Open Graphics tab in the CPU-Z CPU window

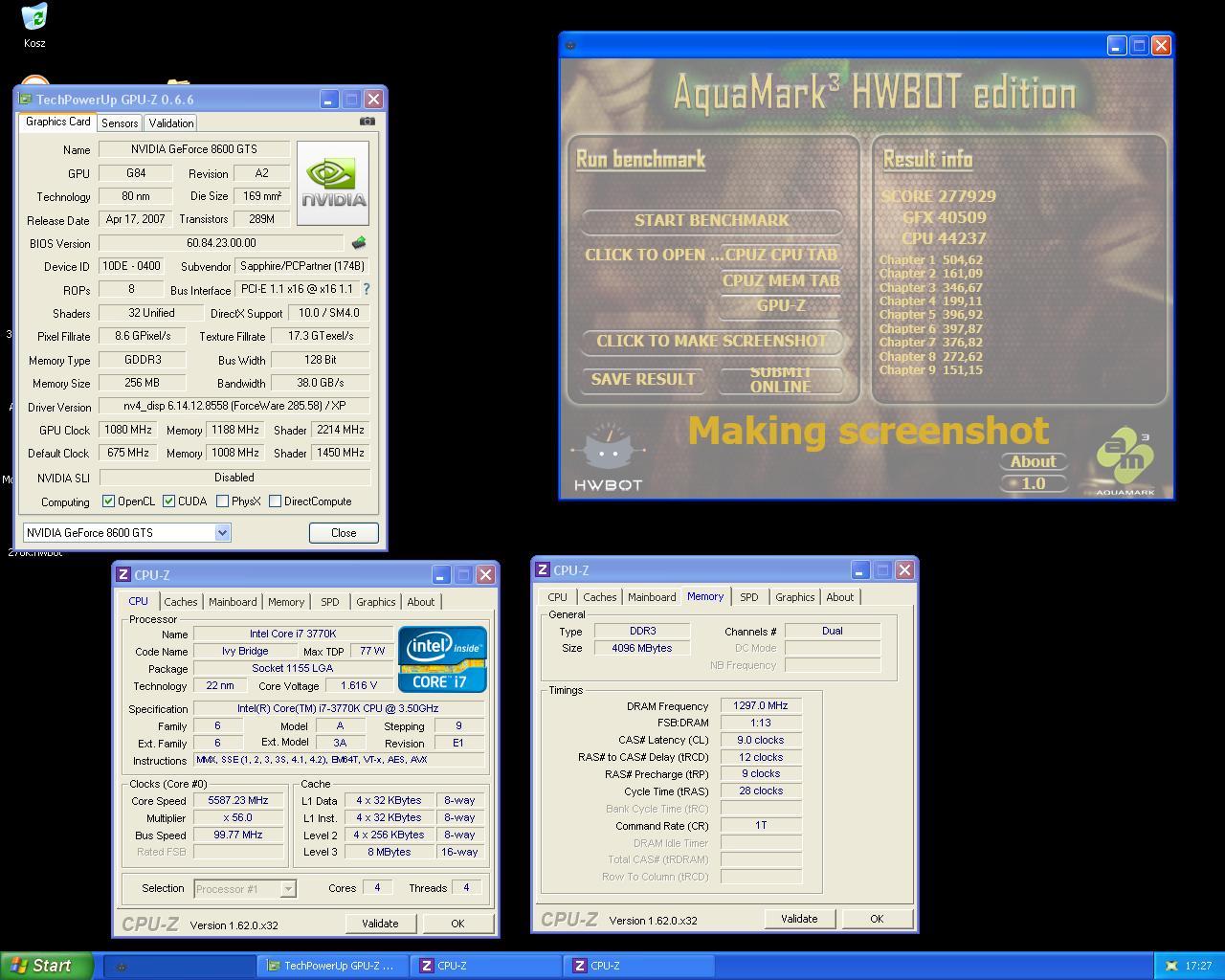[375, 602]
